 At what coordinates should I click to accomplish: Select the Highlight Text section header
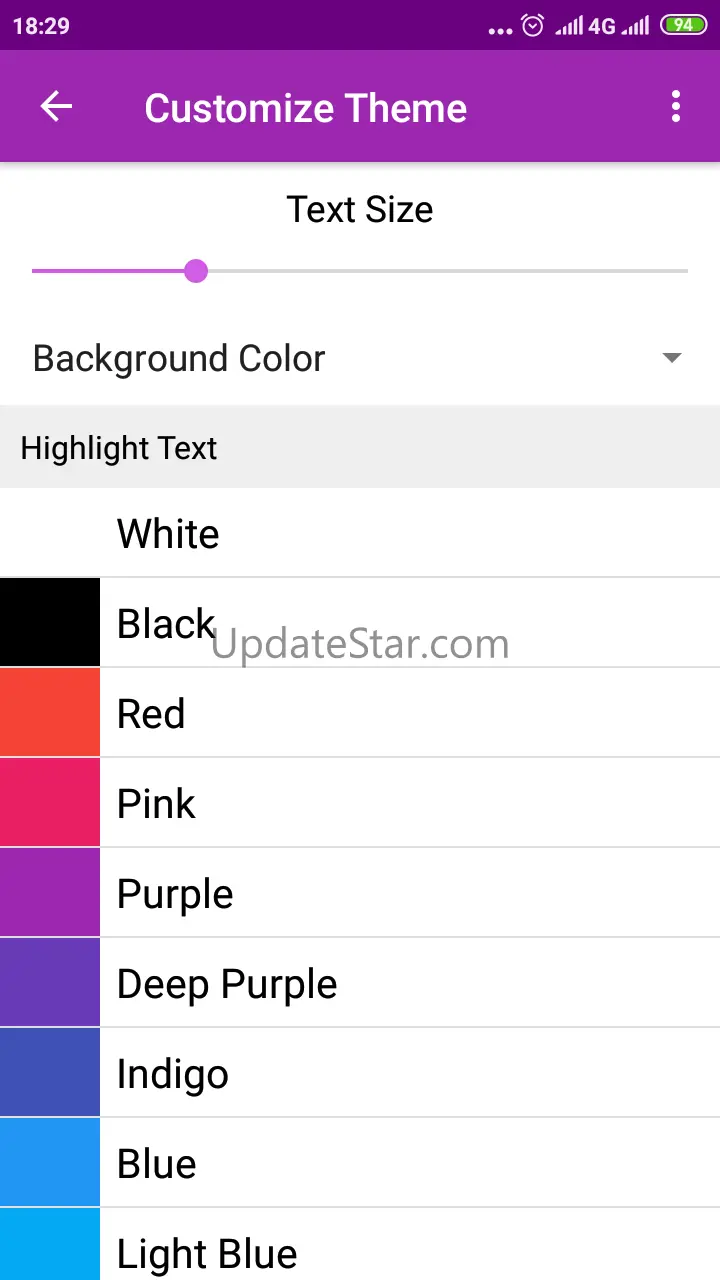[360, 447]
